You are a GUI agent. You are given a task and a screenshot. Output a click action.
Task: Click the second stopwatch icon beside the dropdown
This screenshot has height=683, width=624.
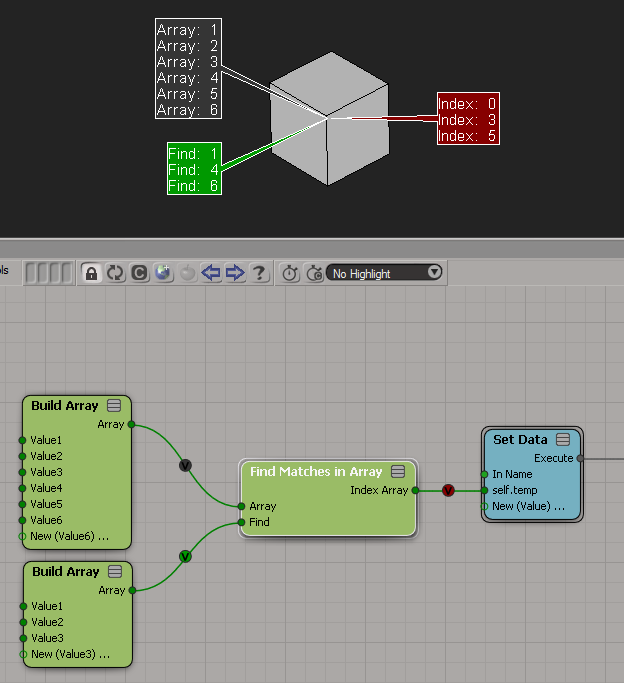point(314,273)
